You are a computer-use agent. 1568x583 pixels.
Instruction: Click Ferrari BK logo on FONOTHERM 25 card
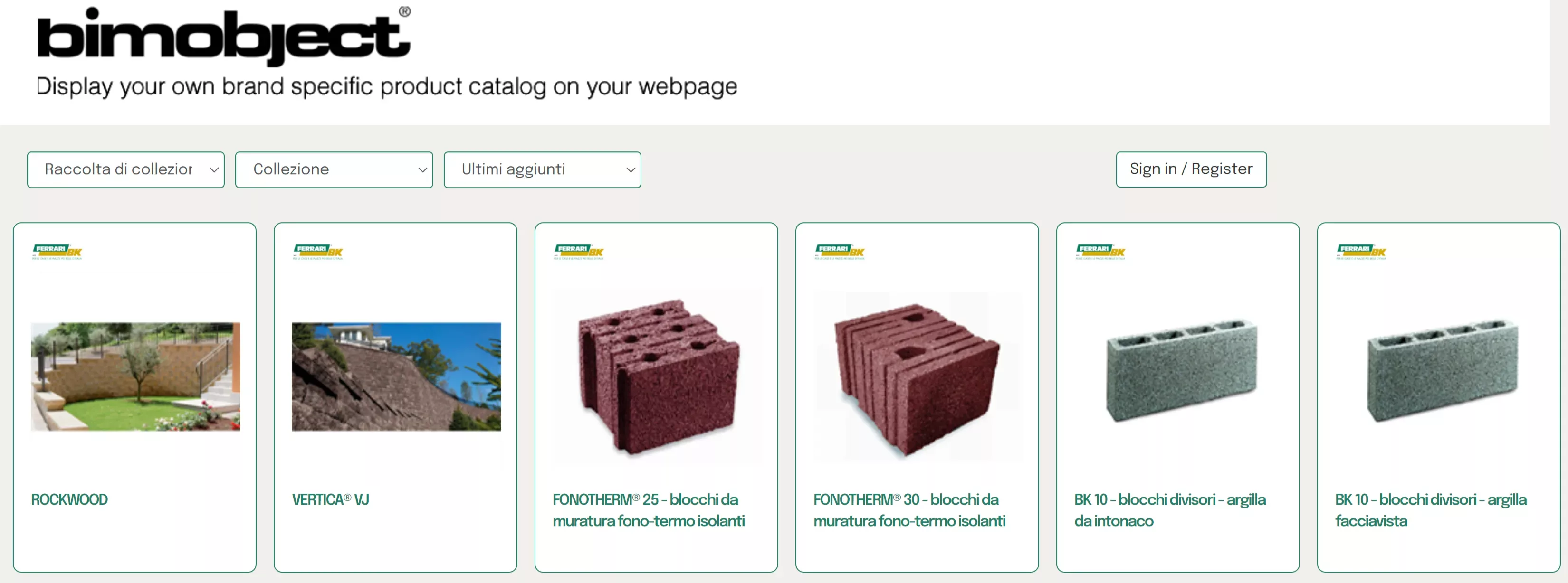(578, 252)
